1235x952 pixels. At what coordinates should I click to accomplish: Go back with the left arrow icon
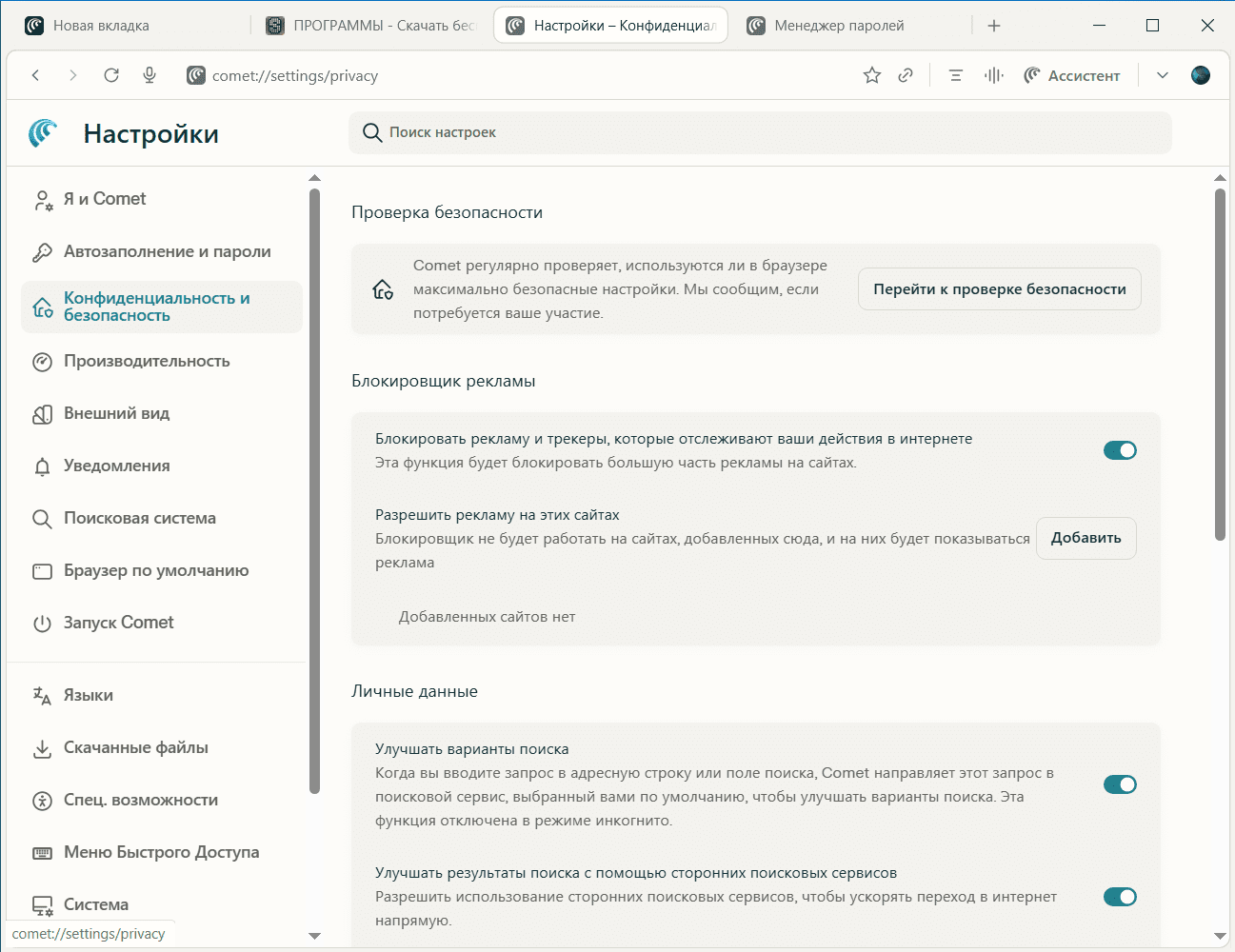(x=36, y=75)
